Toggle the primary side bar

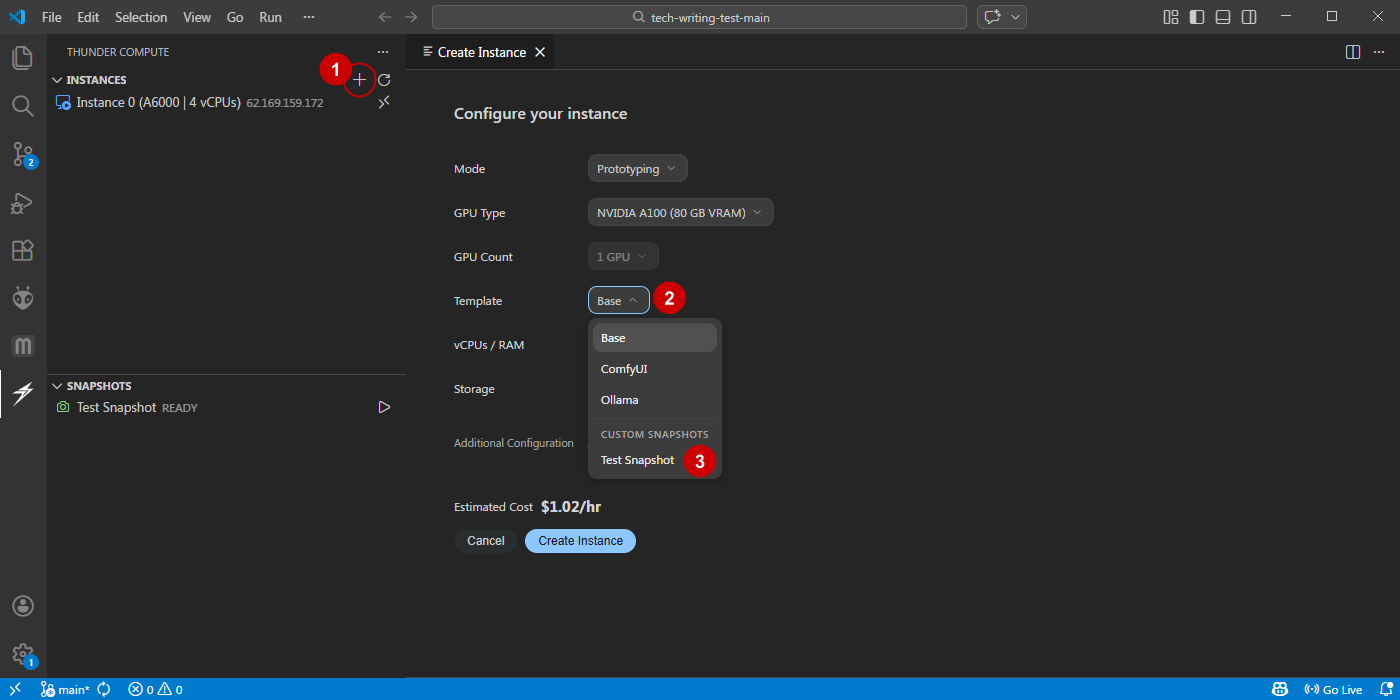click(x=1197, y=17)
